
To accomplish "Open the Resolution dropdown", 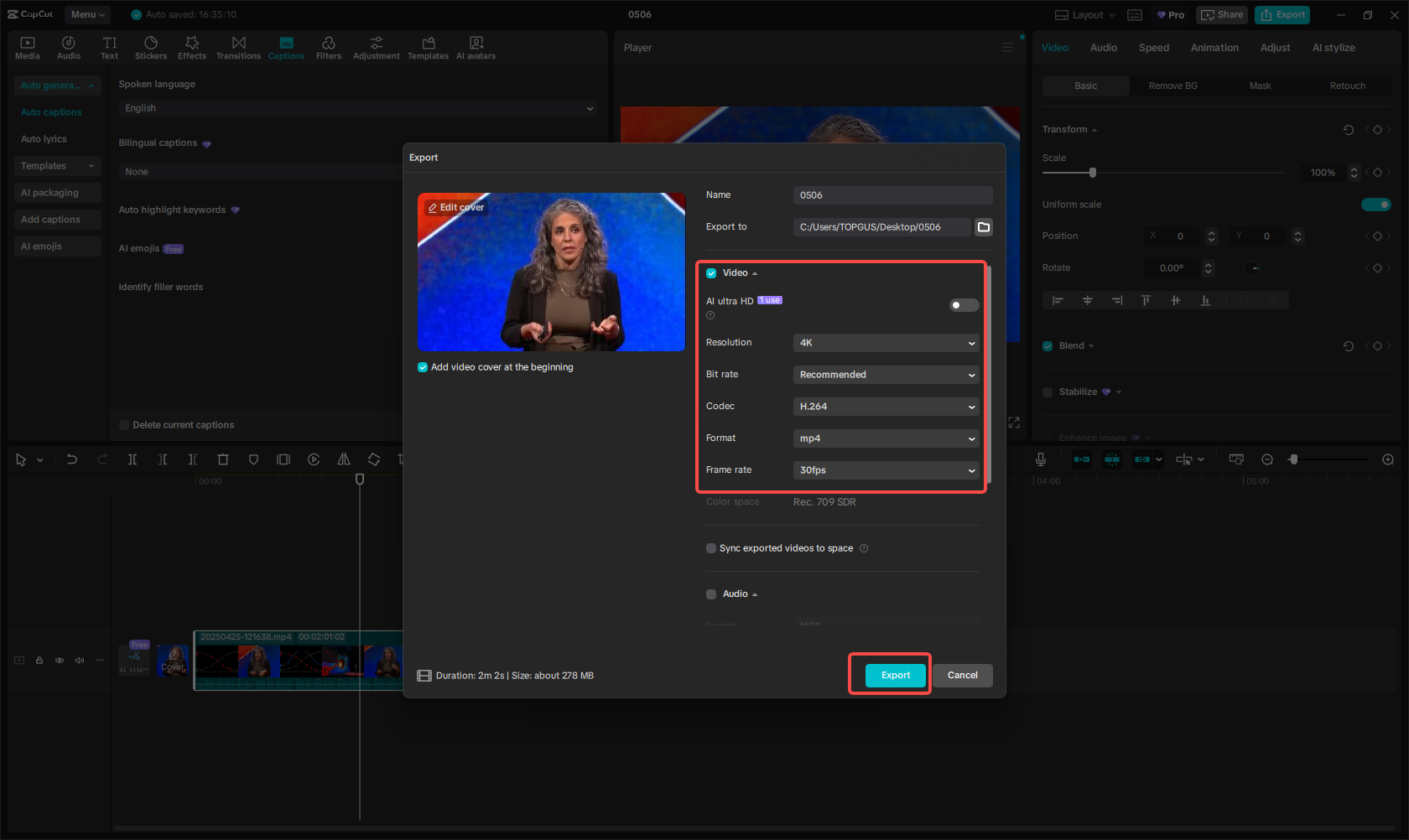I will (x=886, y=343).
